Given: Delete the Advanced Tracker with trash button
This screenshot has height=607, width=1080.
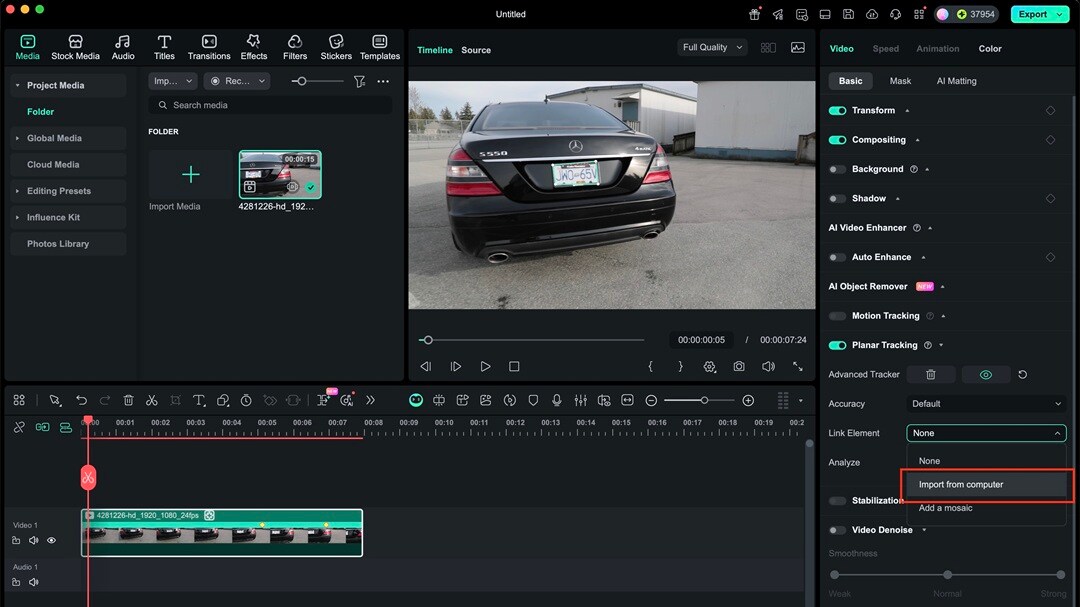Looking at the screenshot, I should tap(930, 374).
